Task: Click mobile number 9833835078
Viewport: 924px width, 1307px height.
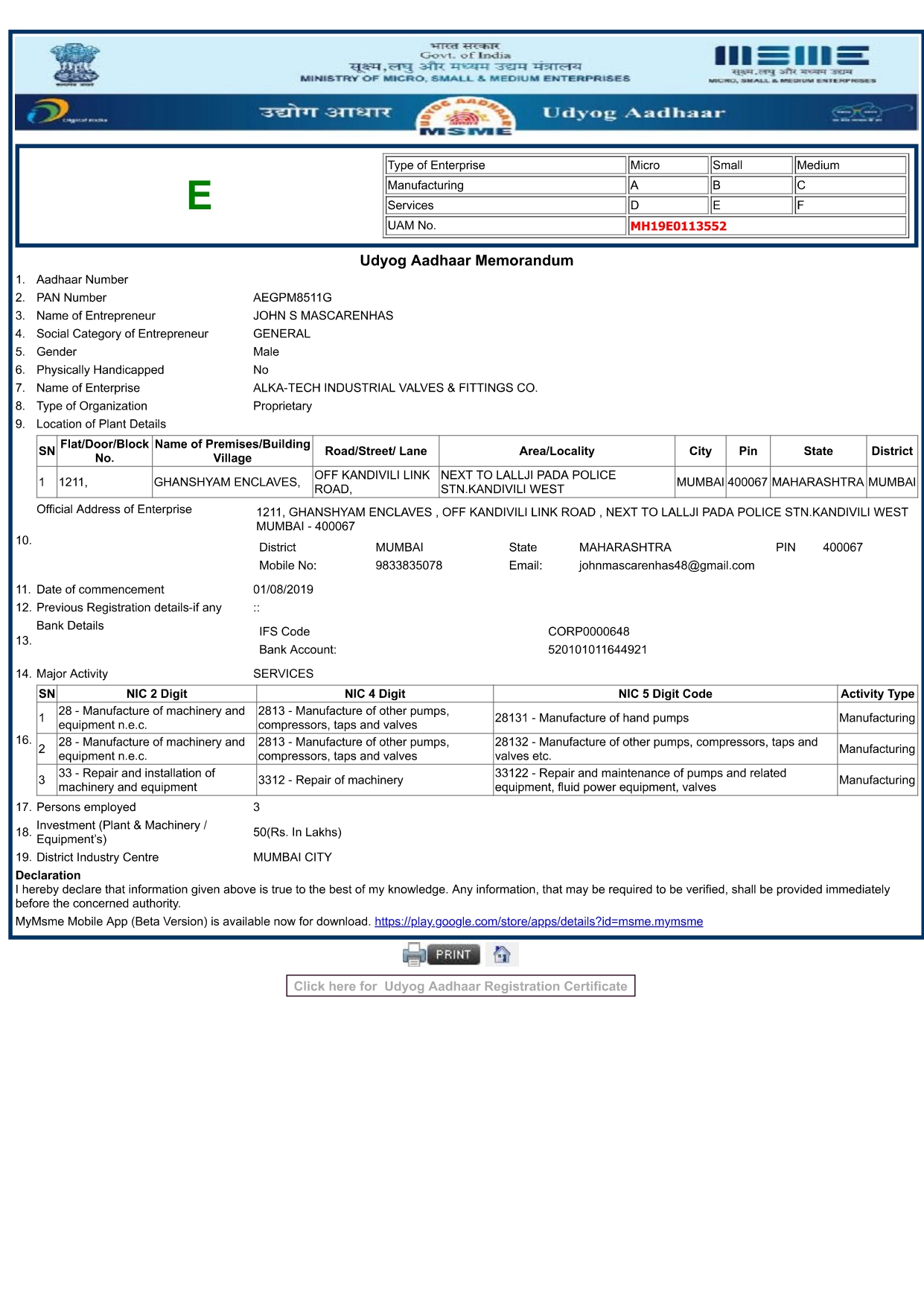Action: click(x=409, y=565)
